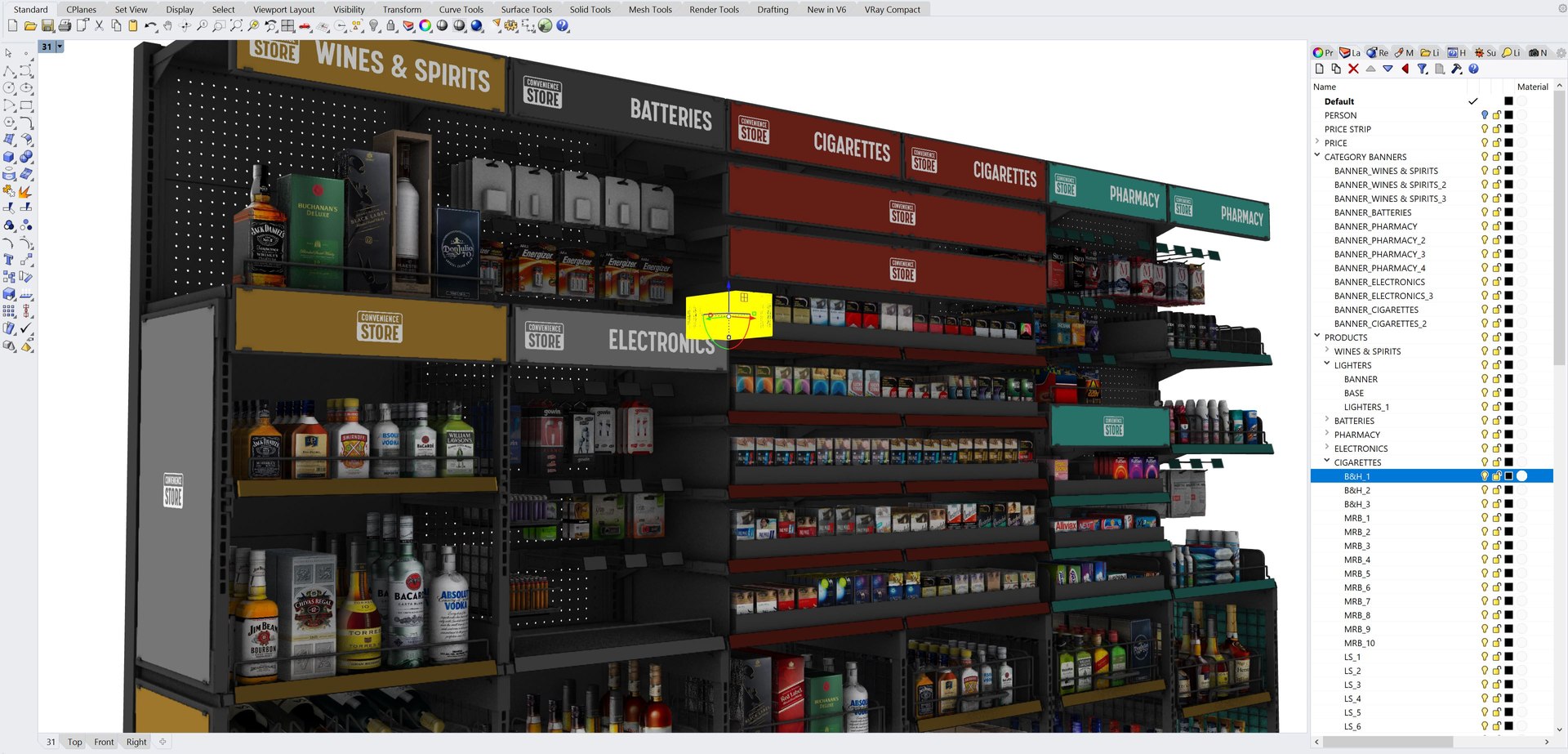Select the Box solid tool in sidebar
The width and height of the screenshot is (1568, 754).
tap(9, 157)
